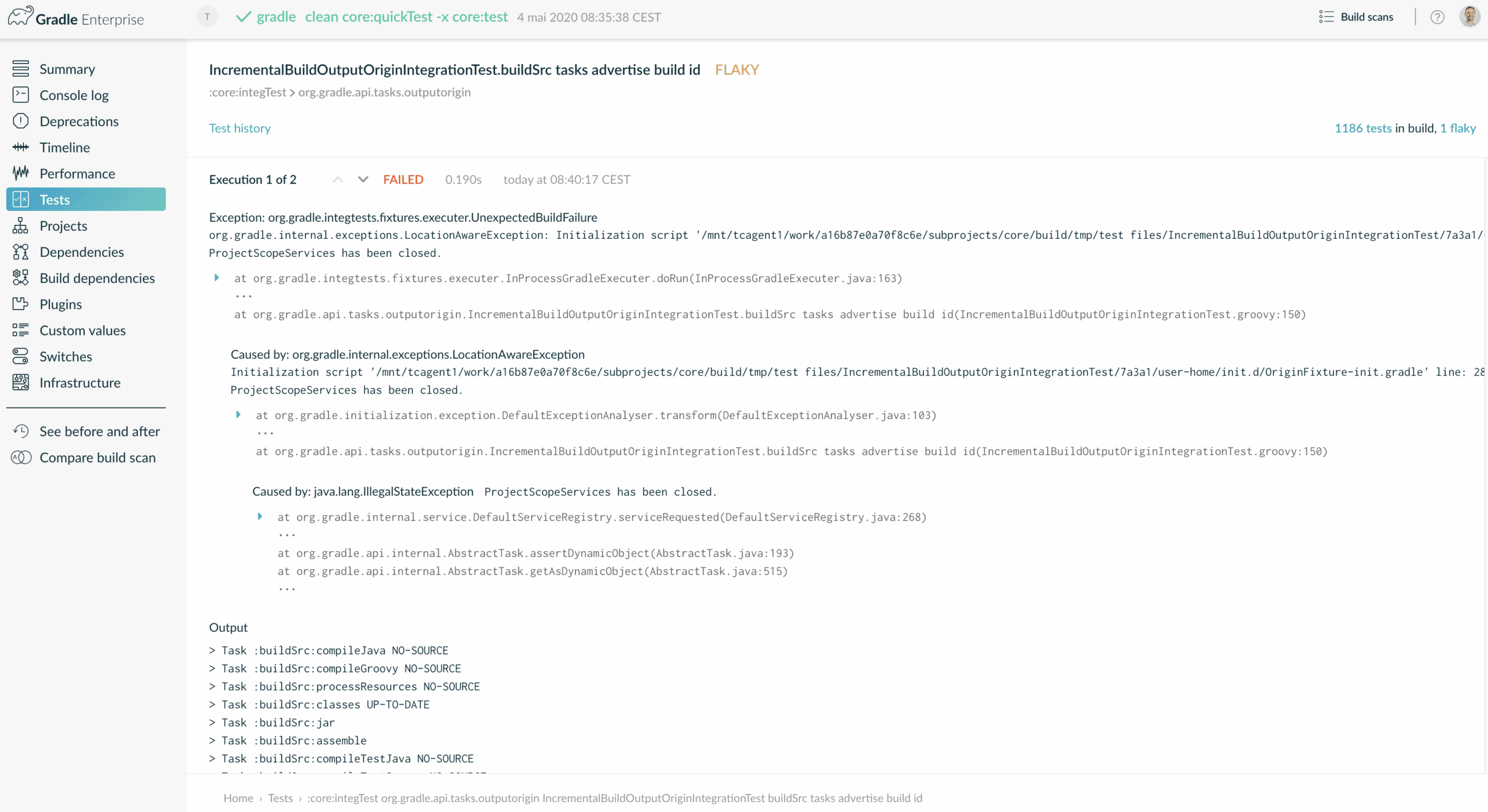Click the FLAKY status label
Screen dimensions: 1488x812
point(737,70)
